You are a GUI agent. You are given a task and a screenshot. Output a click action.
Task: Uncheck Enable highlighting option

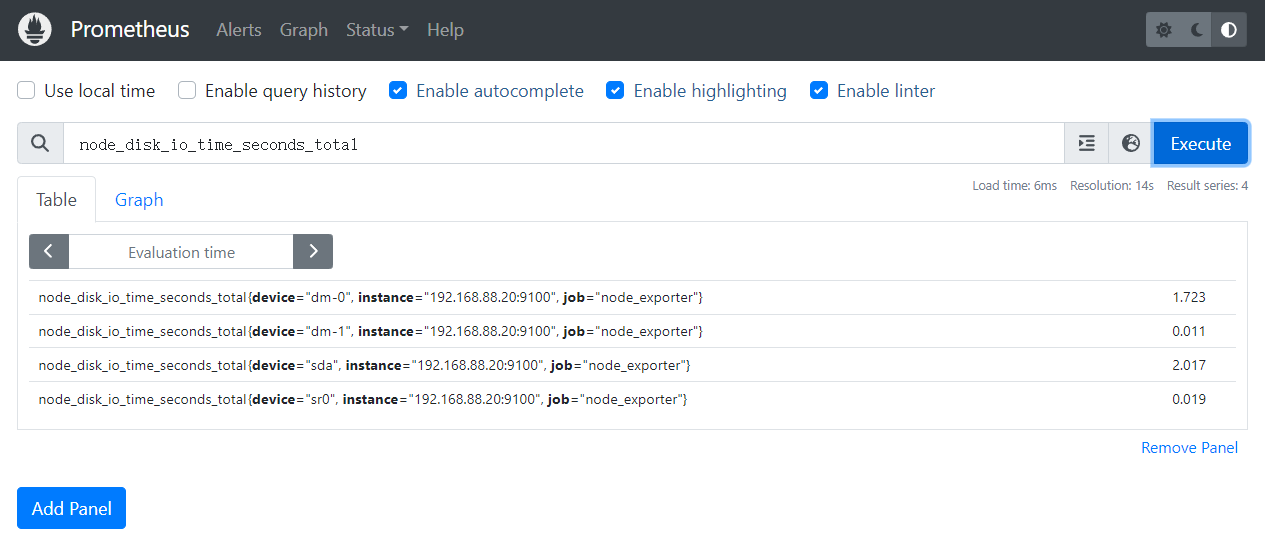[616, 91]
